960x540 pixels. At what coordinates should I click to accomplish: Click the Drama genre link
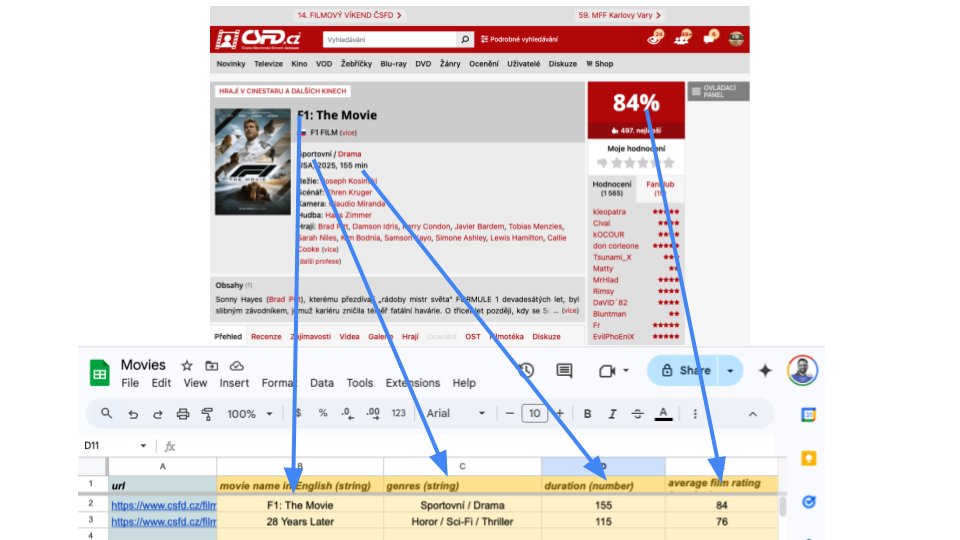pyautogui.click(x=350, y=154)
